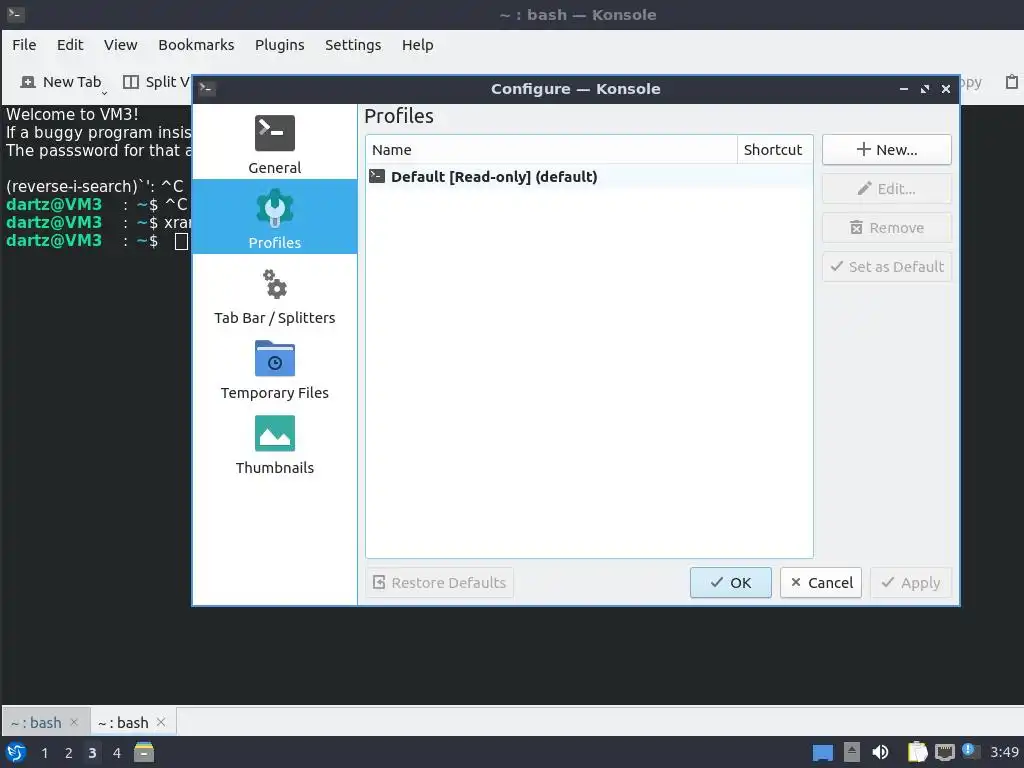
Task: Open the Settings menu
Action: click(353, 45)
